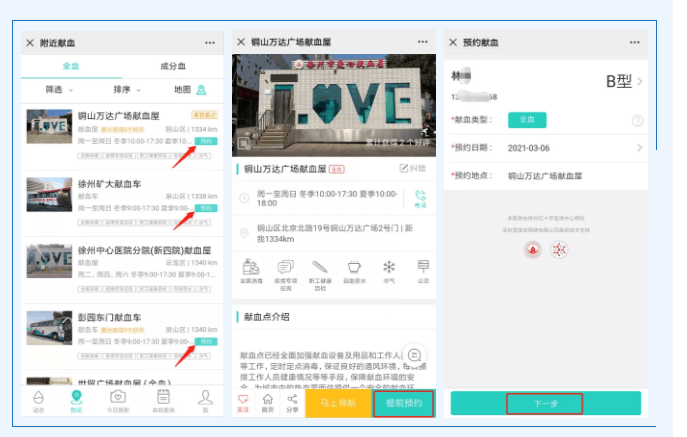Viewport: 687px width, 437px height.
Task: Call the donation house via 电话 icon
Action: coord(420,199)
